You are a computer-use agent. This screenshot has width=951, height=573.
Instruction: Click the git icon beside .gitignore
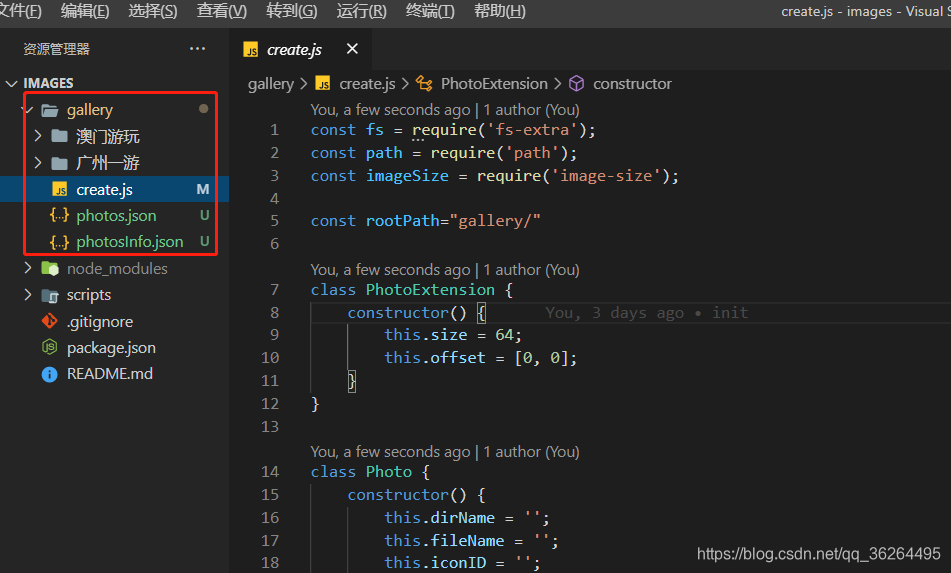point(50,321)
